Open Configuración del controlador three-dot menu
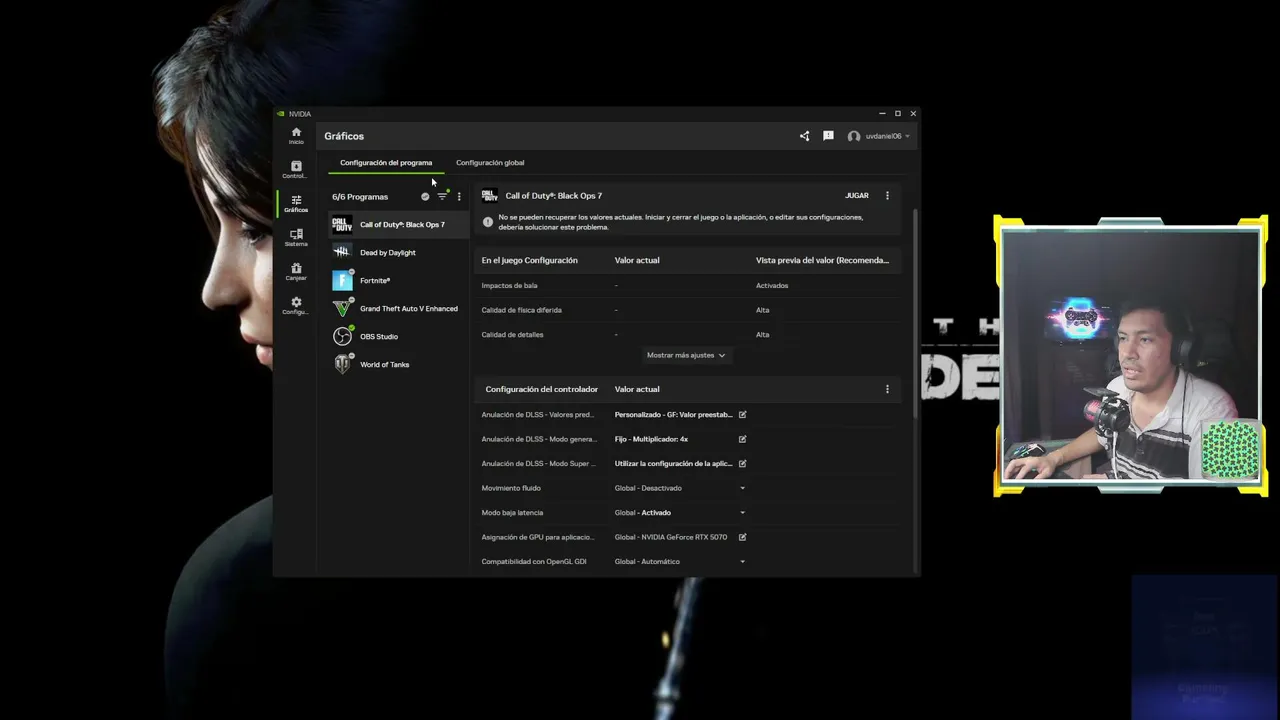The image size is (1280, 720). (887, 389)
